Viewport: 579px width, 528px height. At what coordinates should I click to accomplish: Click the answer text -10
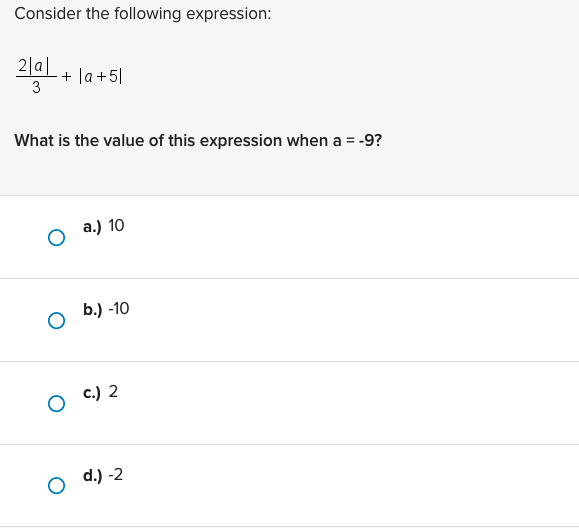point(119,309)
